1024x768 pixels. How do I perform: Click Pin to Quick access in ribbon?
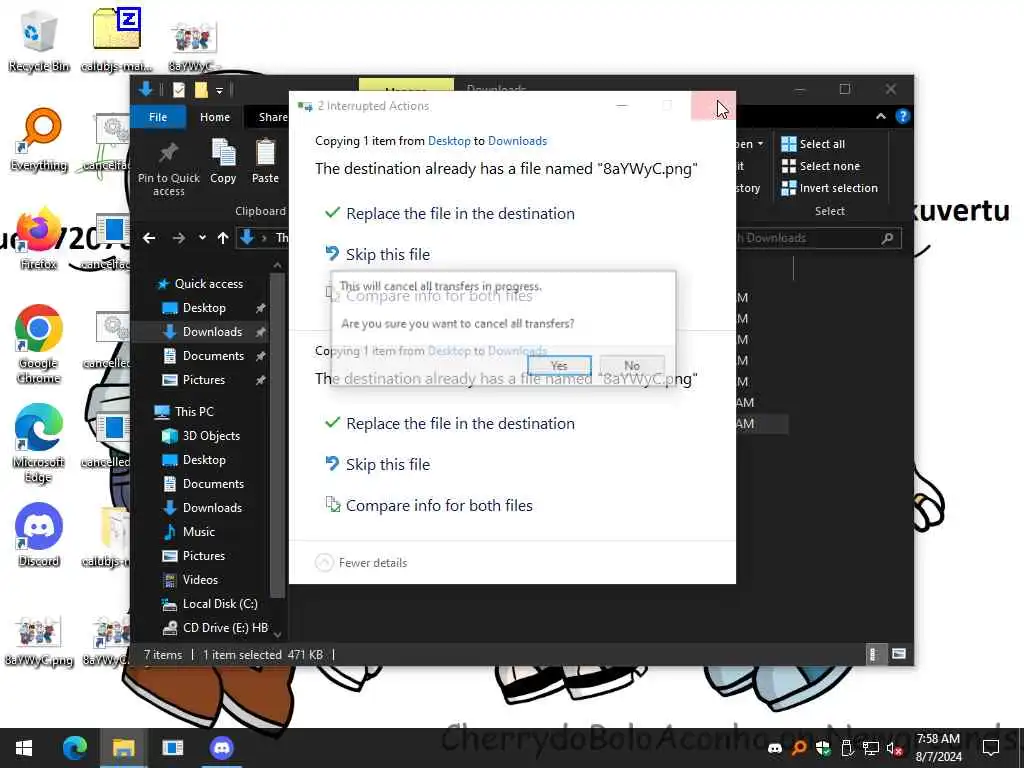168,168
